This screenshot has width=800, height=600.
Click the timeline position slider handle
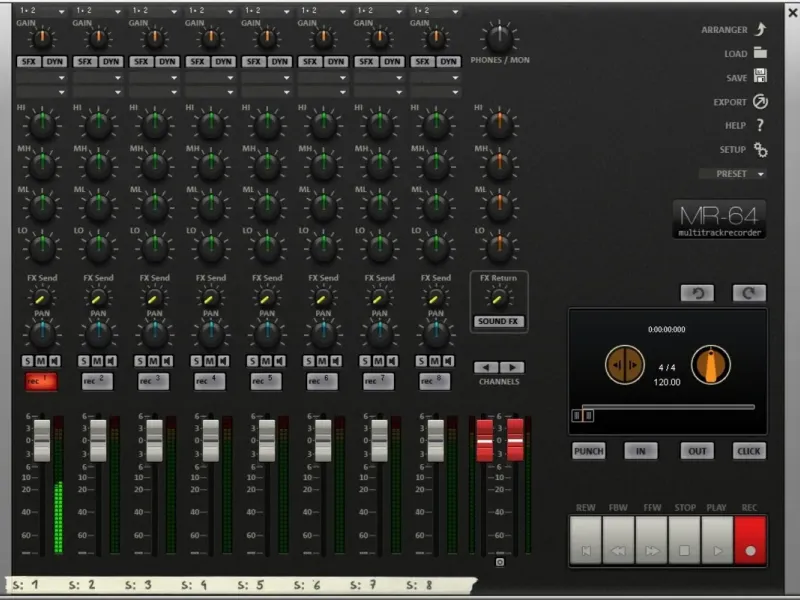pos(582,415)
